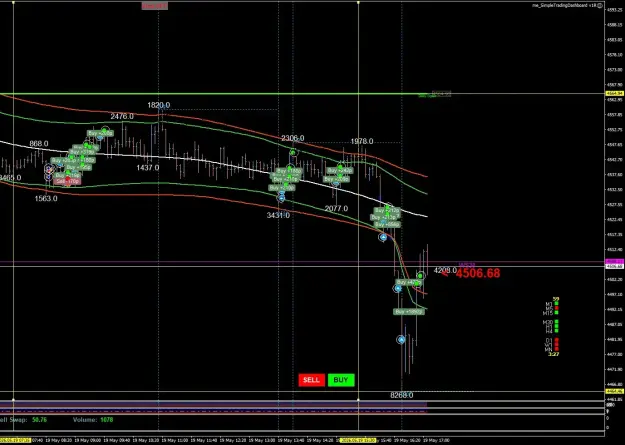Image resolution: width=625 pixels, height=445 pixels.
Task: Click the large red 4506.68 price label
Action: pyautogui.click(x=478, y=273)
